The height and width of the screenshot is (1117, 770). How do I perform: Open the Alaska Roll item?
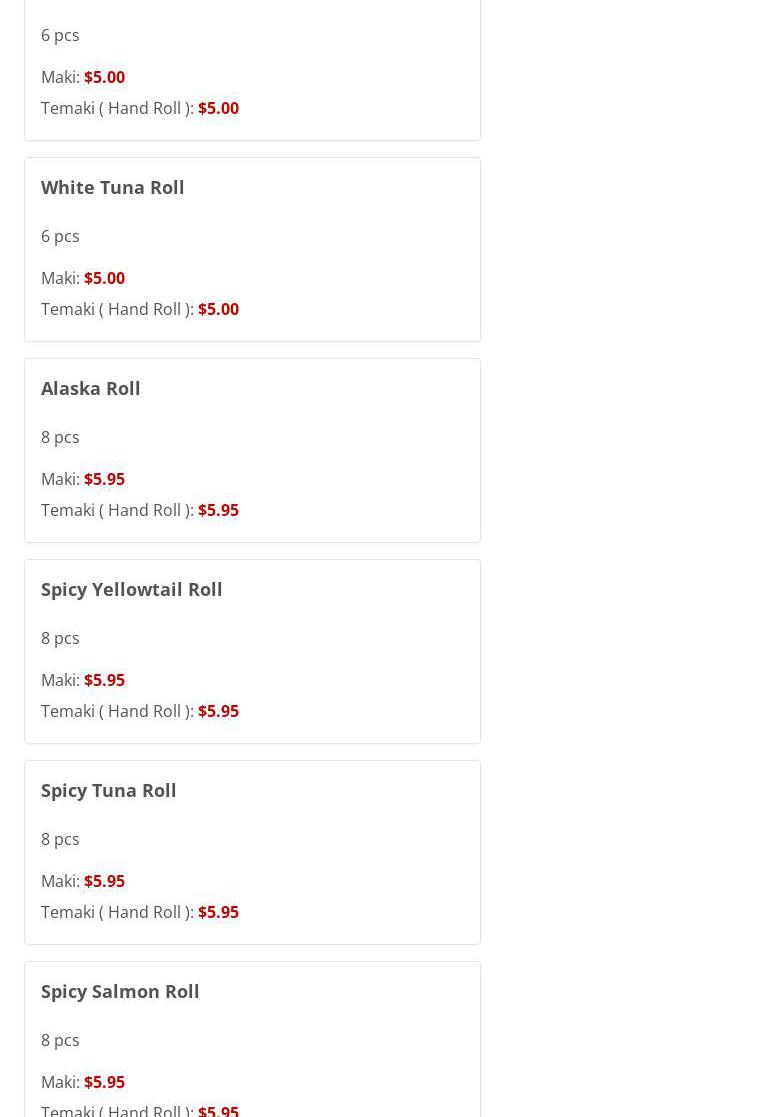pyautogui.click(x=90, y=388)
